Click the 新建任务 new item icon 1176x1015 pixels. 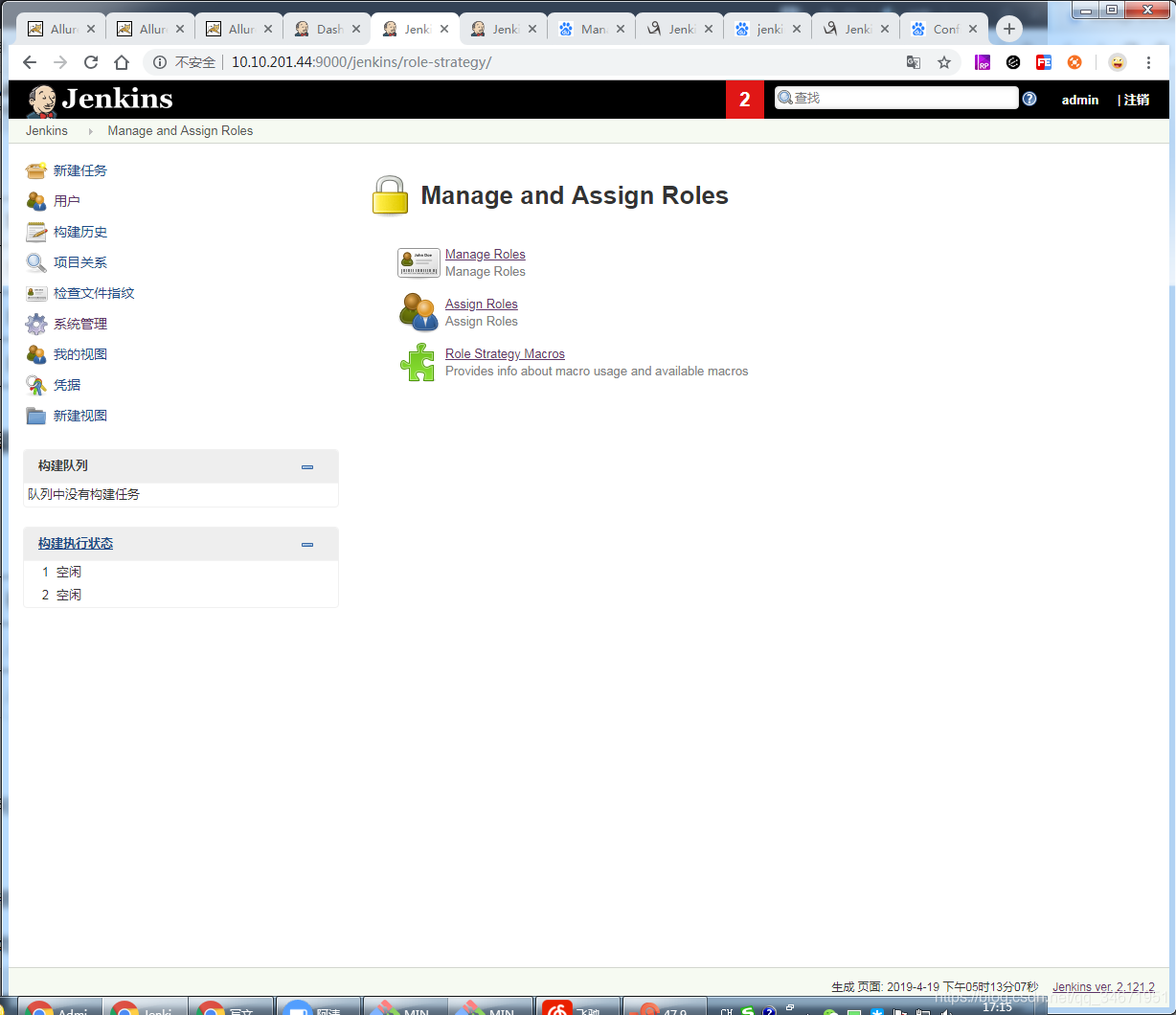tap(36, 170)
